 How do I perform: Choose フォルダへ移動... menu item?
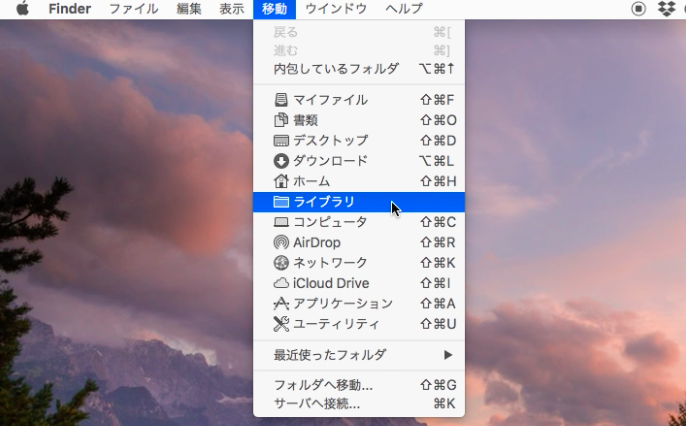tap(359, 385)
